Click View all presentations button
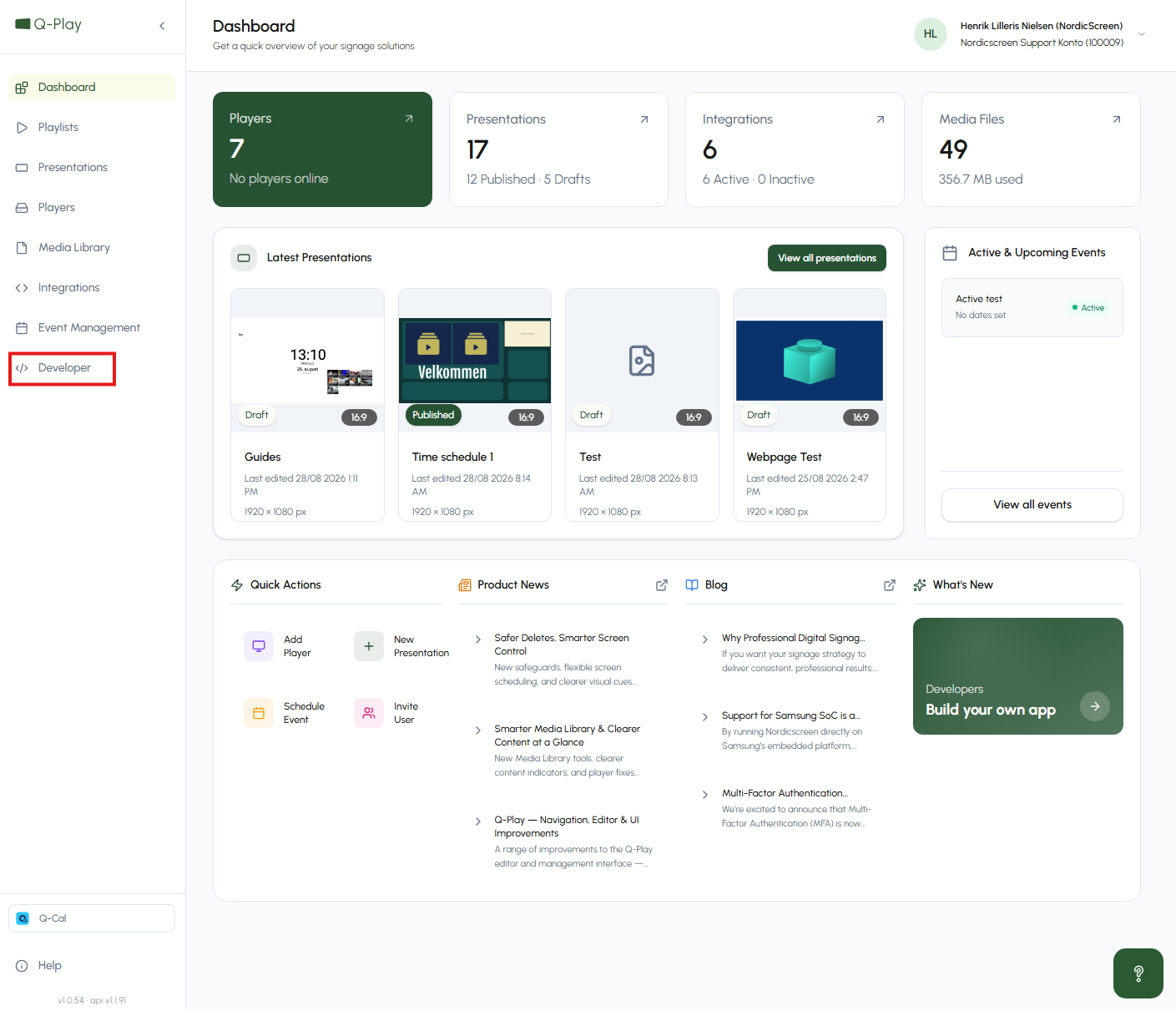 click(827, 258)
